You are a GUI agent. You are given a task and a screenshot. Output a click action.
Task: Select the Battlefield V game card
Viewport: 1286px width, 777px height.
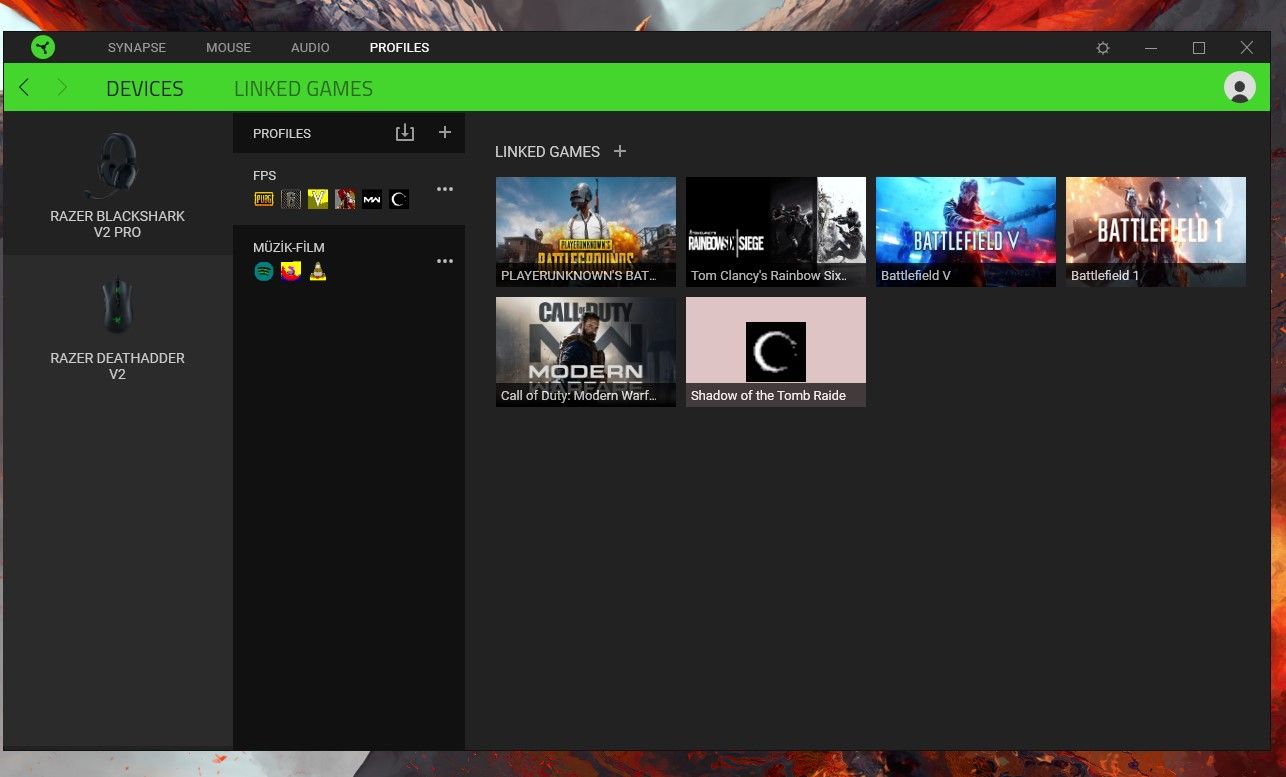click(x=966, y=232)
